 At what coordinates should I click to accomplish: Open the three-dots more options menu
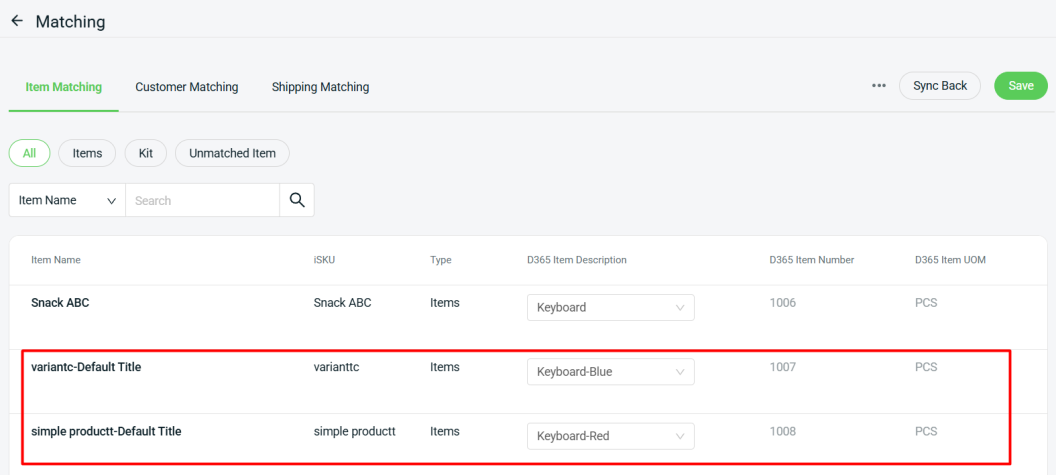(x=879, y=86)
